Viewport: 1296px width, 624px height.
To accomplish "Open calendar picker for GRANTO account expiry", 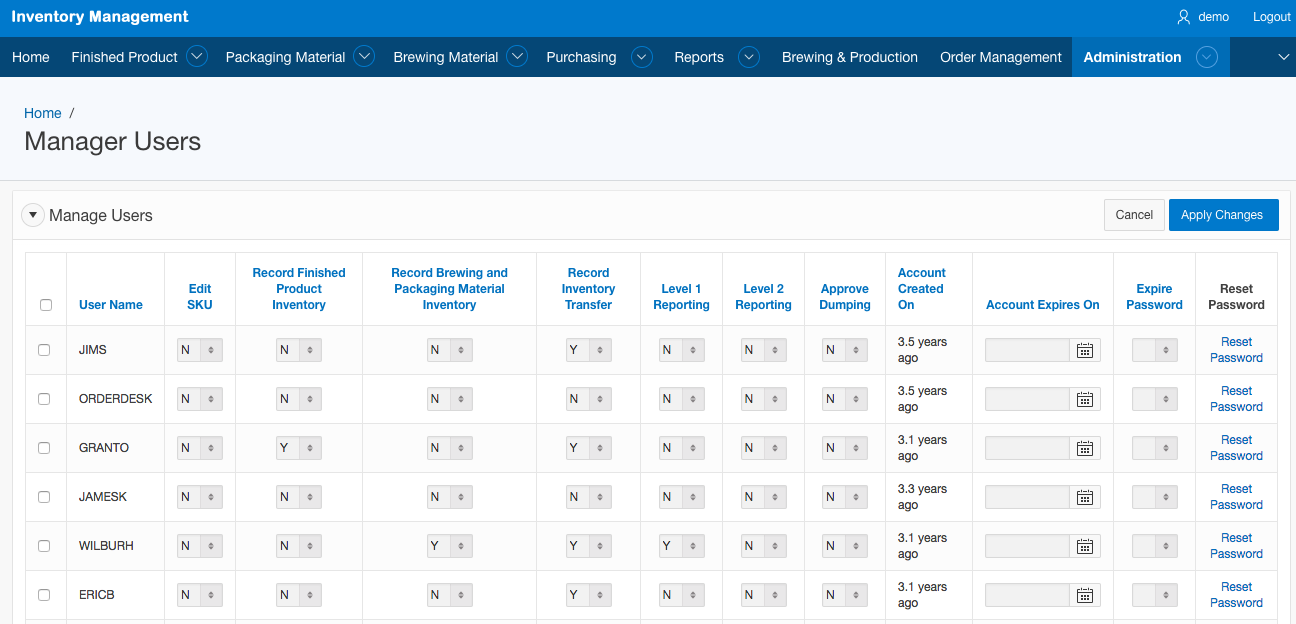I will pos(1084,448).
